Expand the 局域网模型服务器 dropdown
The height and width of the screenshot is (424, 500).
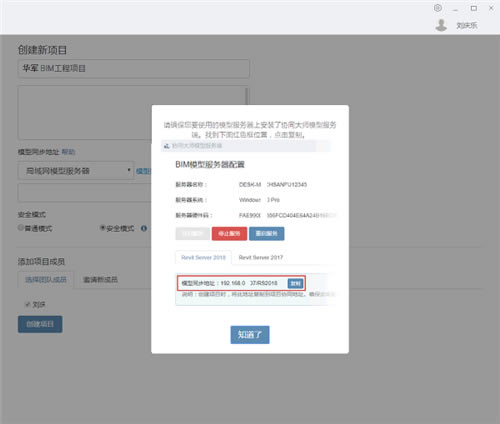tap(76, 171)
